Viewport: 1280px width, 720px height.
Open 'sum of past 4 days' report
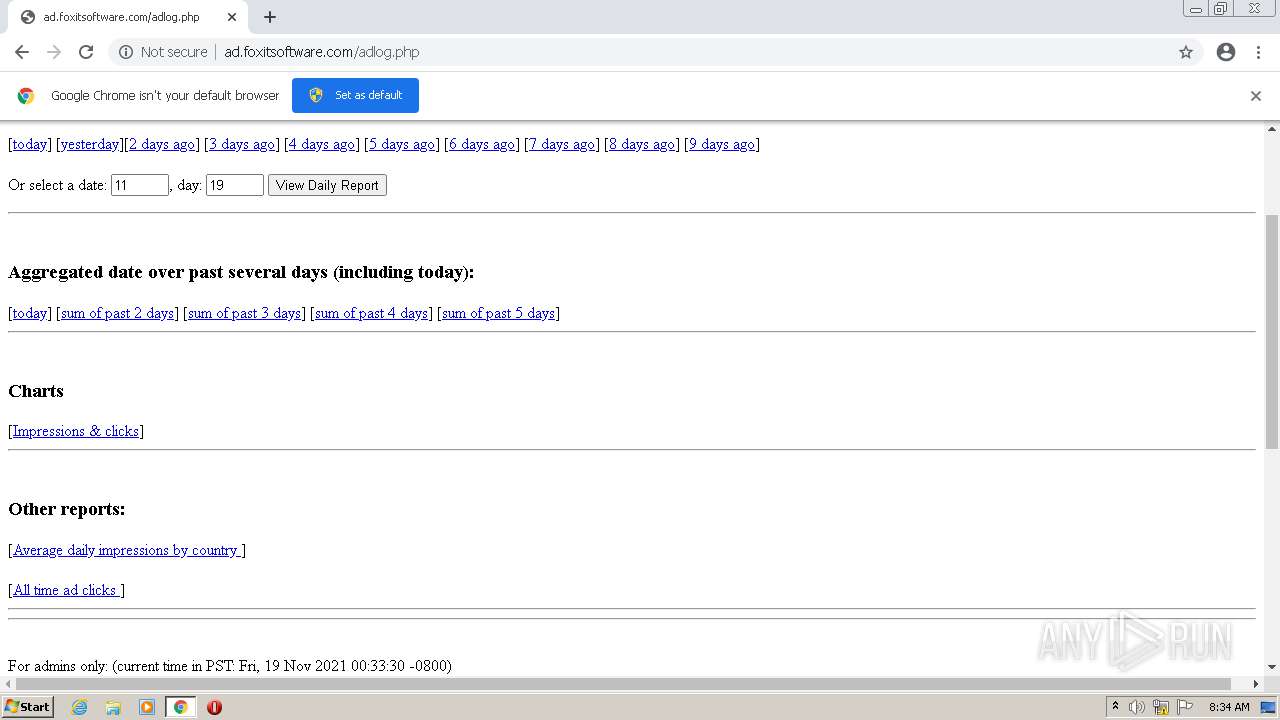(372, 313)
